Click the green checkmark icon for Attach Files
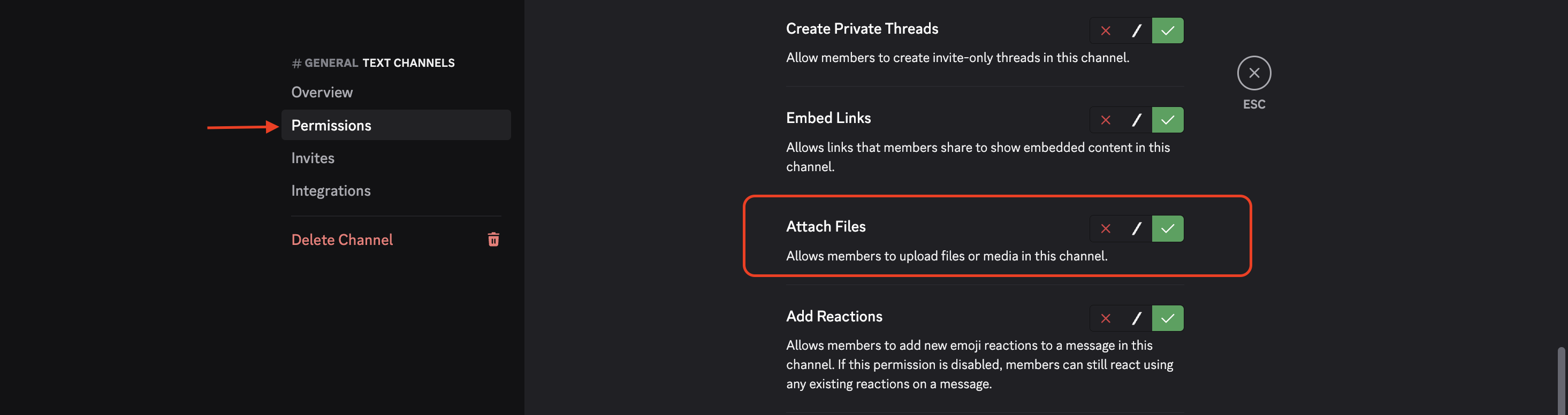The image size is (1568, 415). [1167, 228]
